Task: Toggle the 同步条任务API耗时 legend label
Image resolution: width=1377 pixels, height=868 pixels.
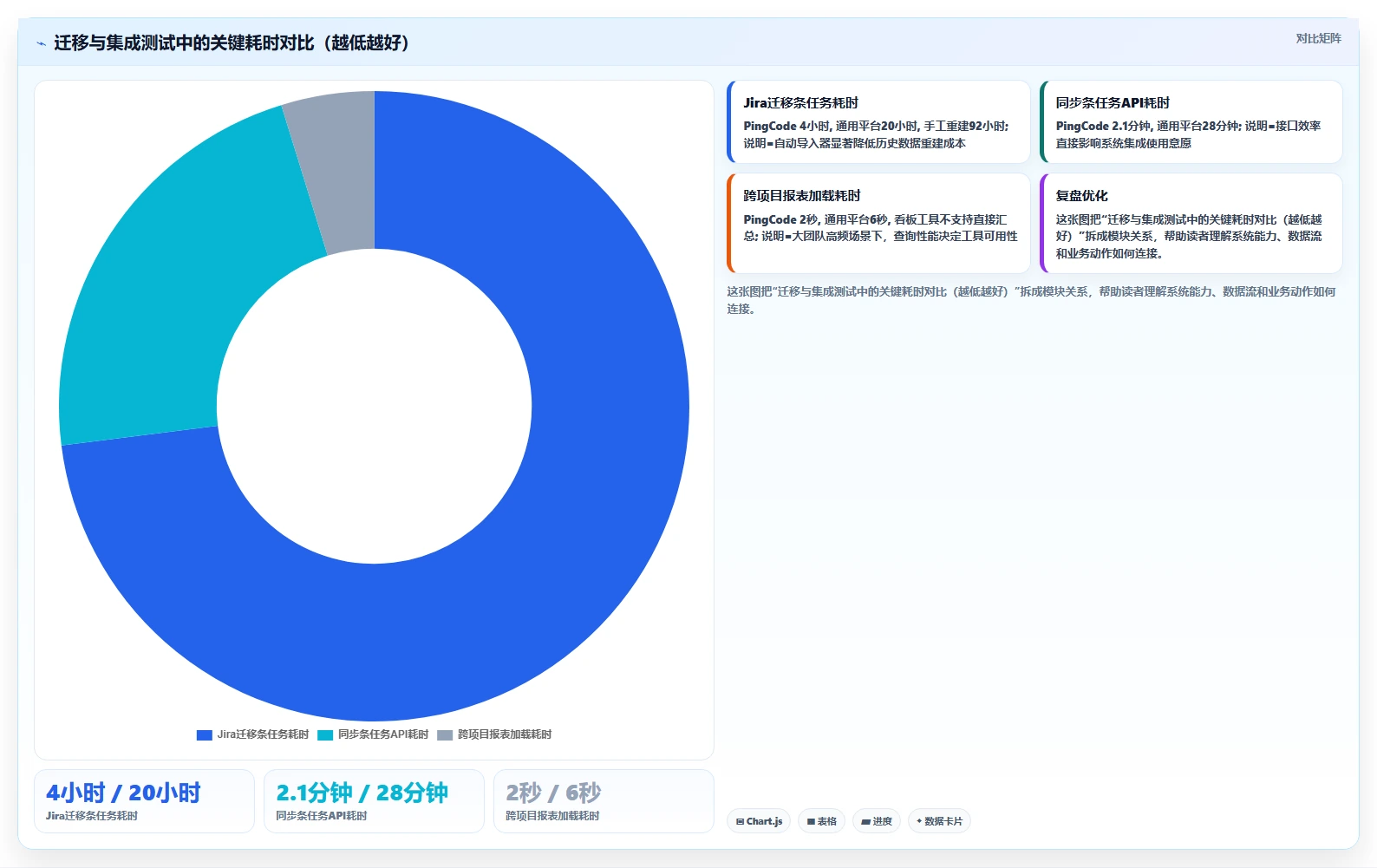Action: (x=383, y=734)
